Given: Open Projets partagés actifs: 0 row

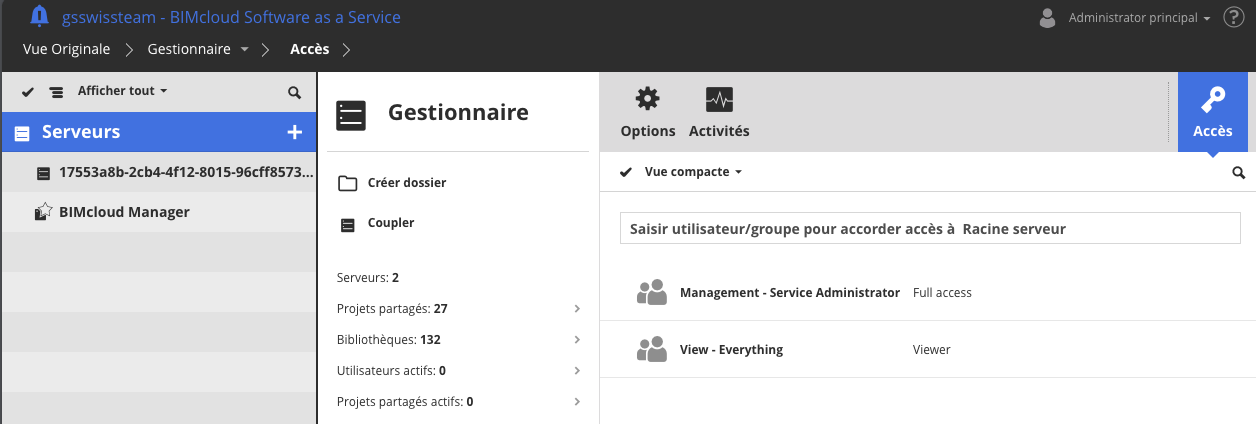Looking at the screenshot, I should pyautogui.click(x=460, y=402).
